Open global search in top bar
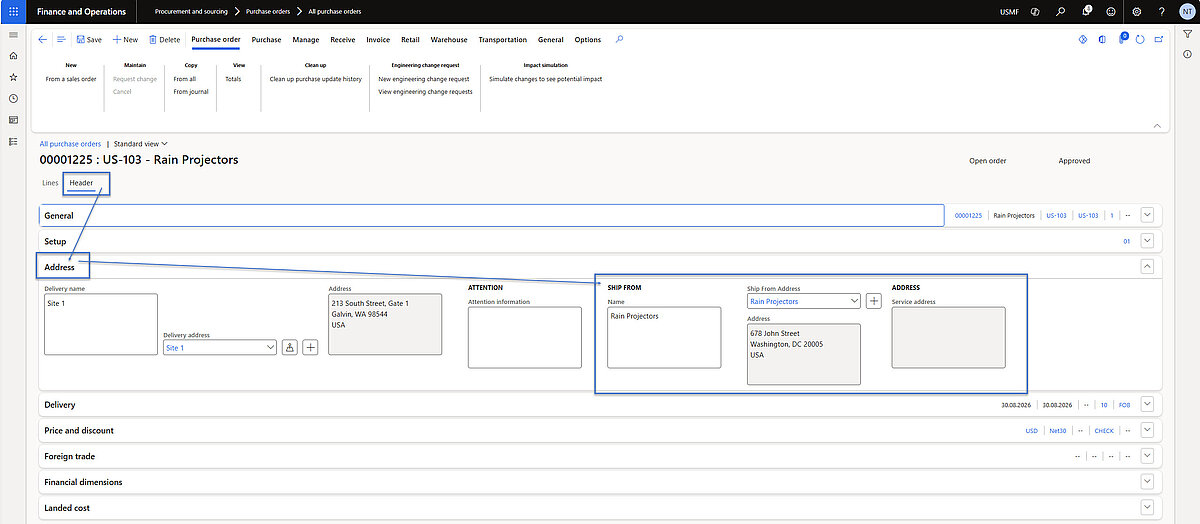This screenshot has height=524, width=1200. 1061,11
